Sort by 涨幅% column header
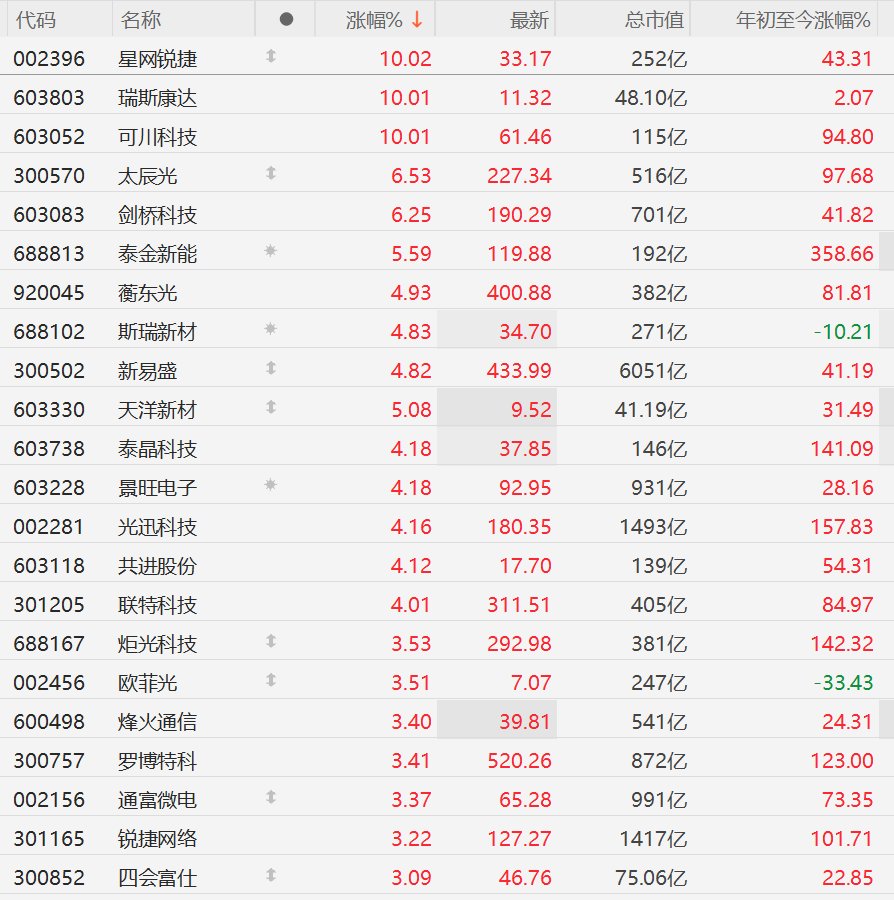 374,20
